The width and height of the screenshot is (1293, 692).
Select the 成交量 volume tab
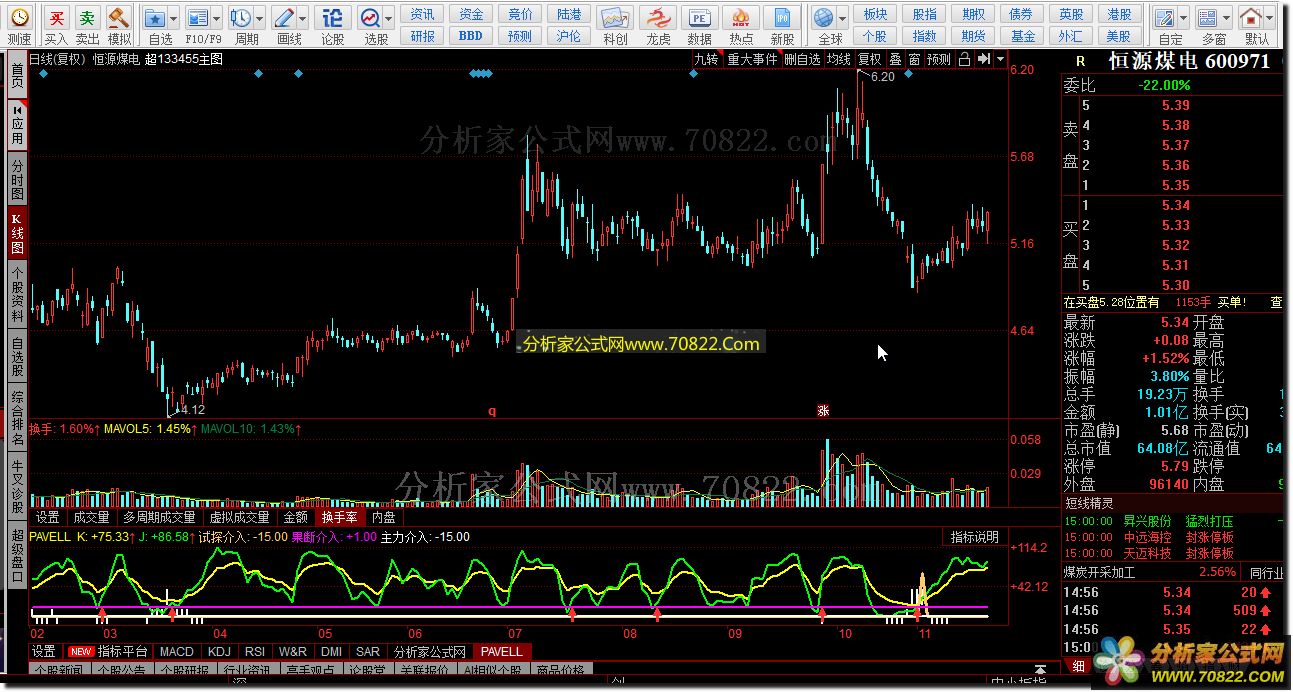tap(91, 517)
